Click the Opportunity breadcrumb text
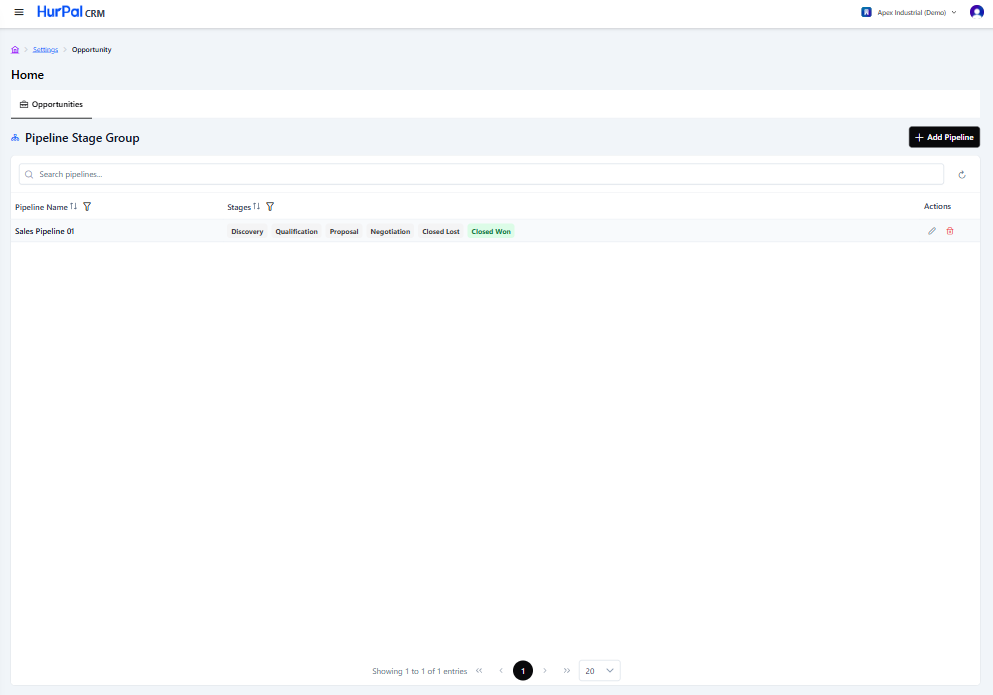The width and height of the screenshot is (993, 695). click(91, 49)
